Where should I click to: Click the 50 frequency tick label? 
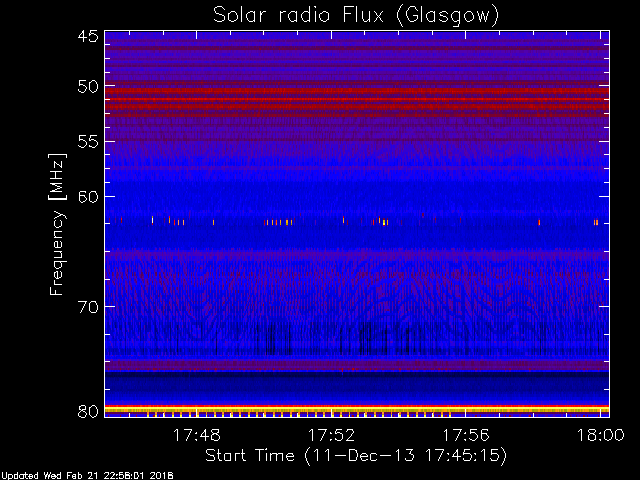pos(88,87)
